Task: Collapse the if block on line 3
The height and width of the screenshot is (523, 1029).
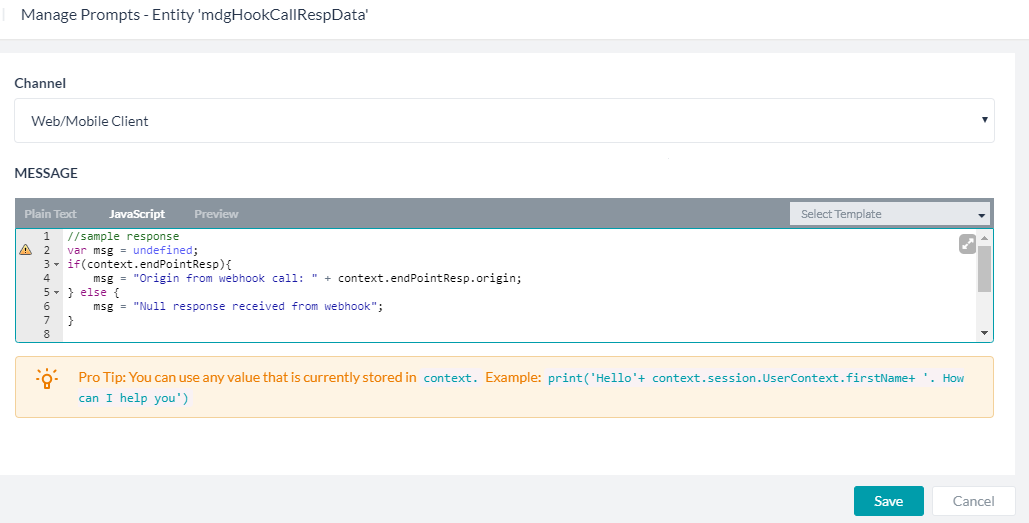Action: (56, 264)
